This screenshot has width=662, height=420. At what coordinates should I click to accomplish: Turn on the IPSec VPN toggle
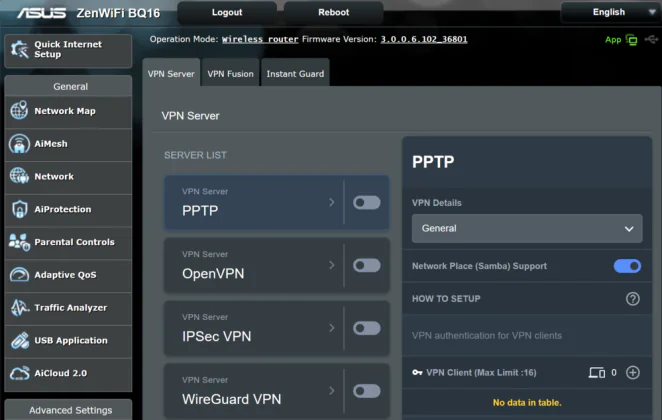[366, 328]
